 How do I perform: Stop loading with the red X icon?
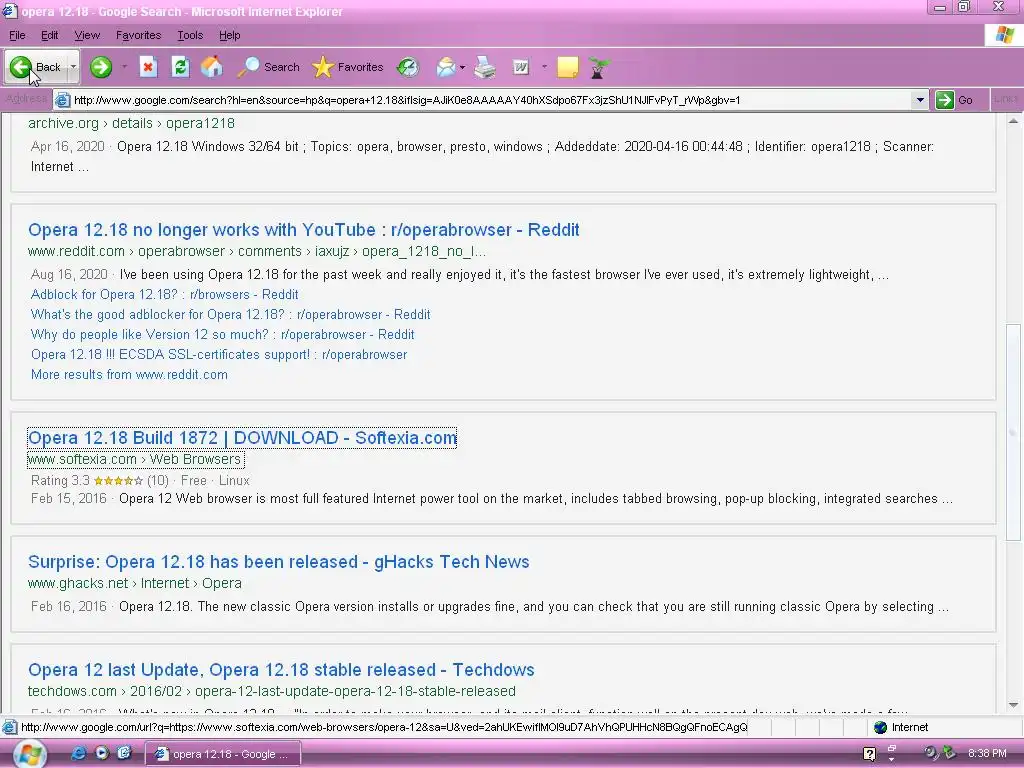pos(148,67)
